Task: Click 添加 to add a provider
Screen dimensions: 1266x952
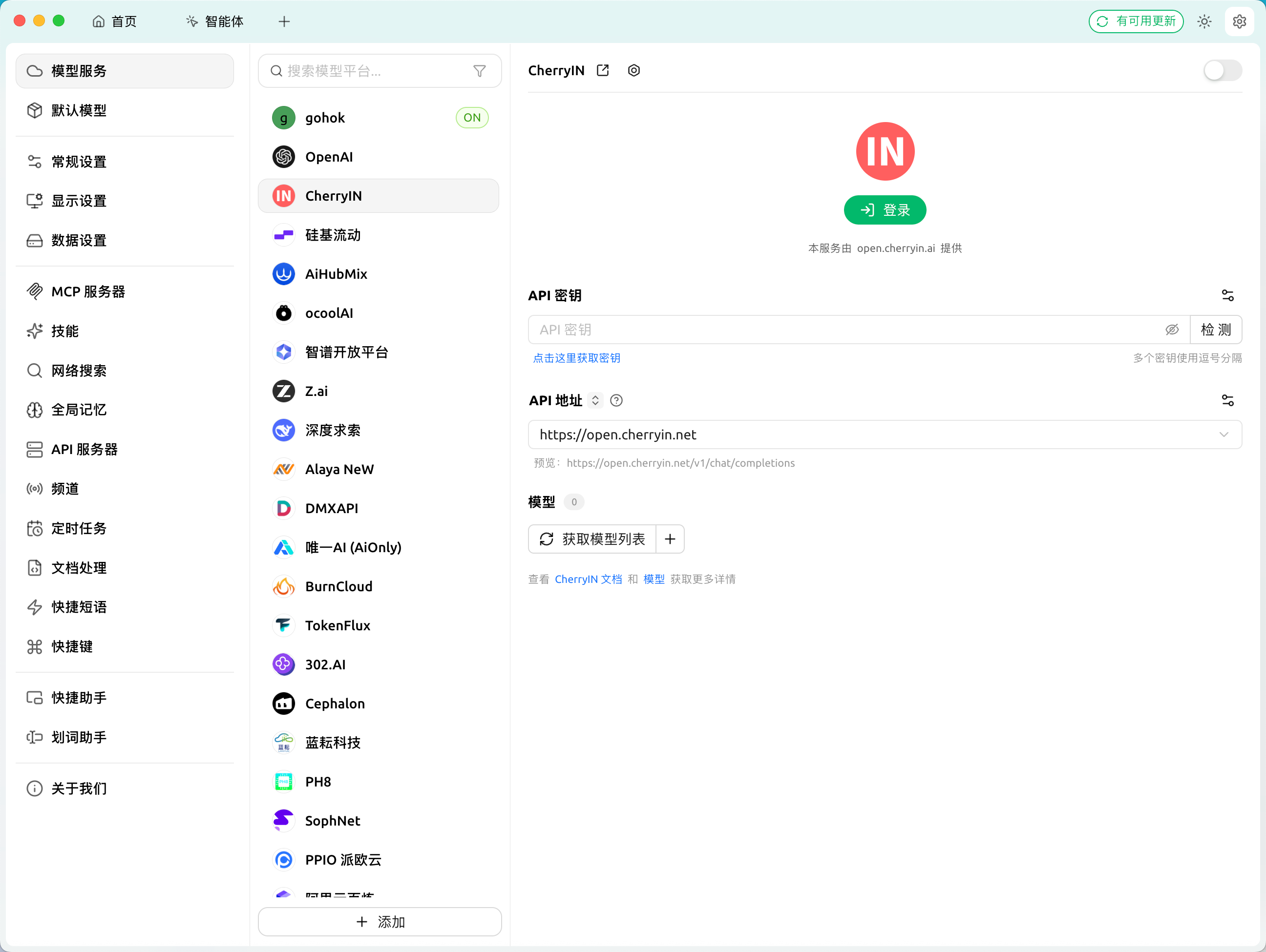Action: coord(380,922)
